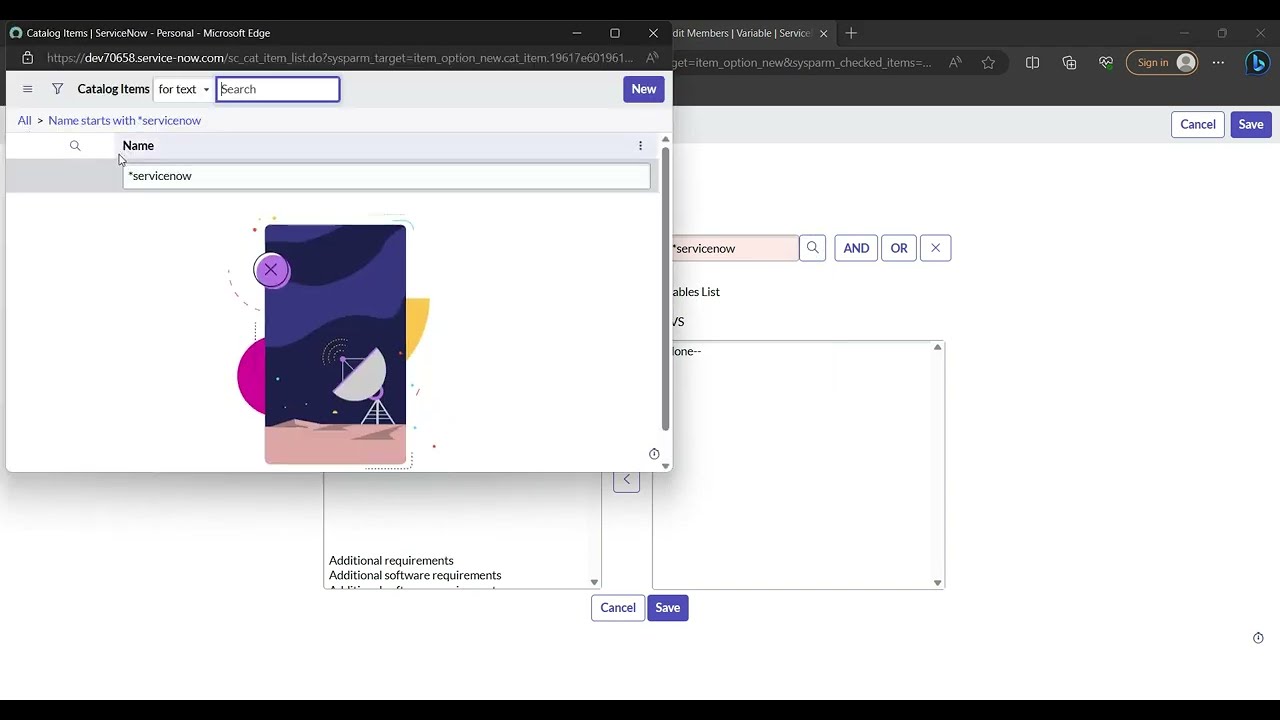The image size is (1280, 720).
Task: Select 'Additional requirements' in available list
Action: tap(391, 560)
